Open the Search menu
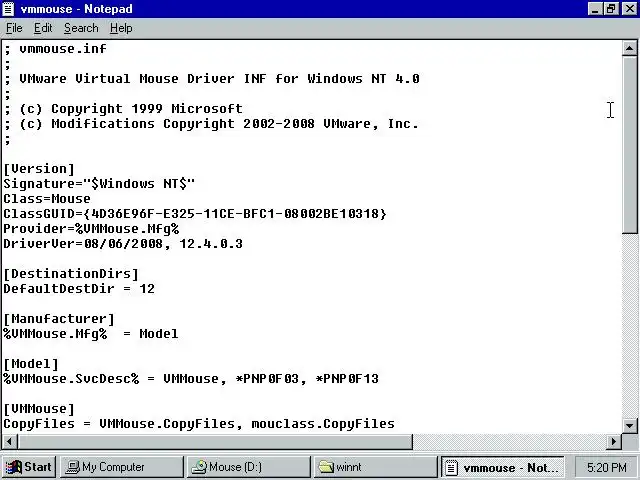Viewport: 640px width, 480px height. tap(81, 28)
